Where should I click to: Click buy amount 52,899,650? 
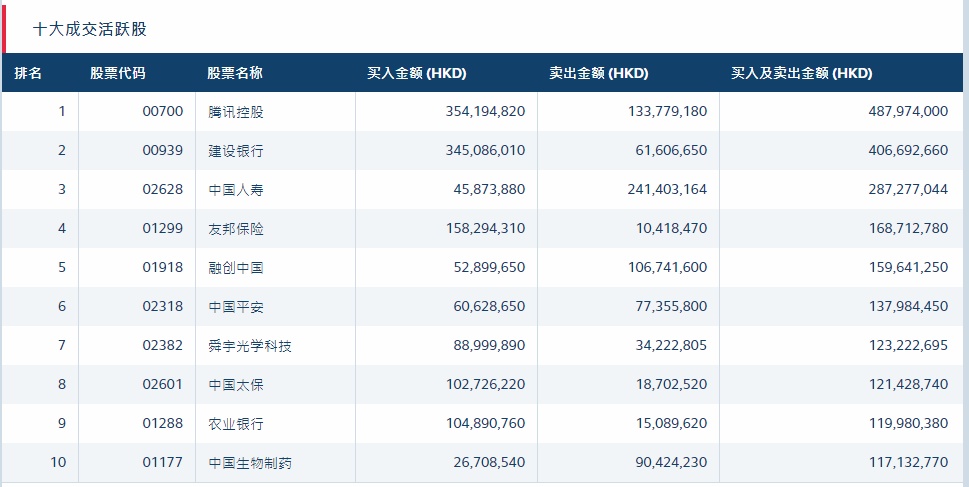[489, 267]
